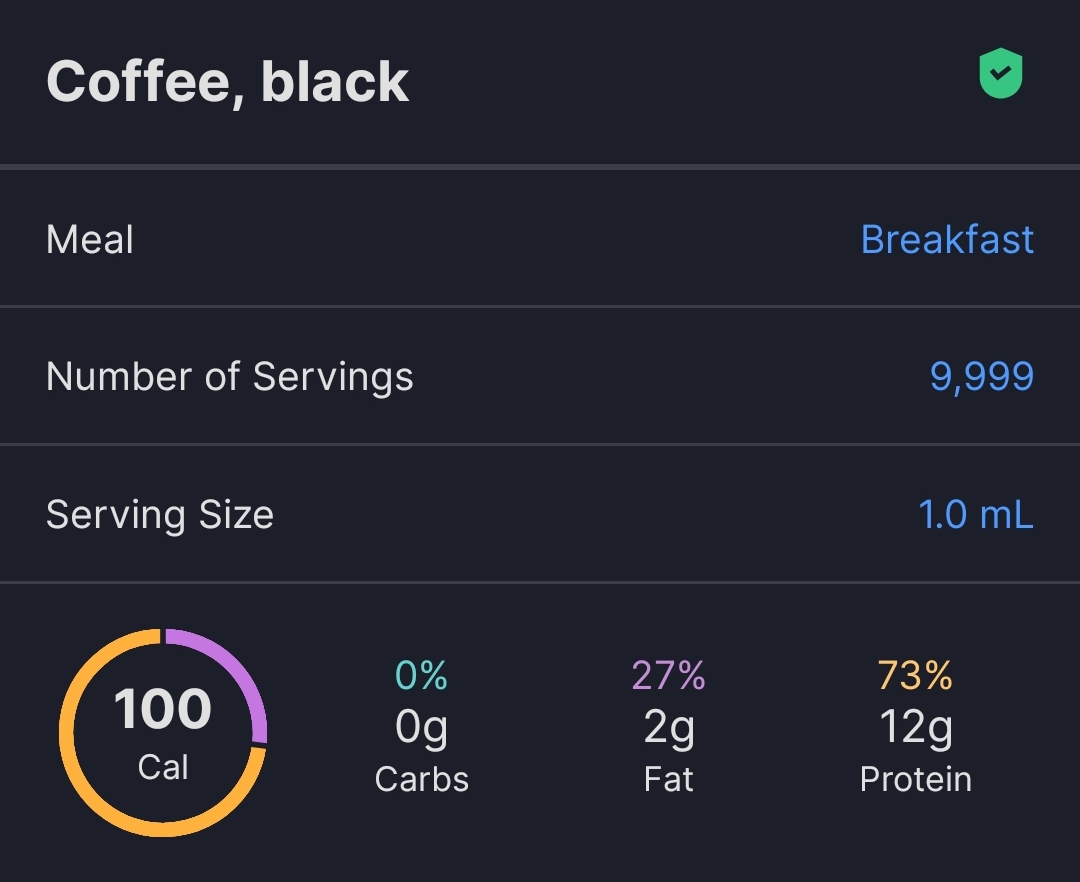Change the 1.0 mL serving size
Viewport: 1080px width, 882px height.
975,514
